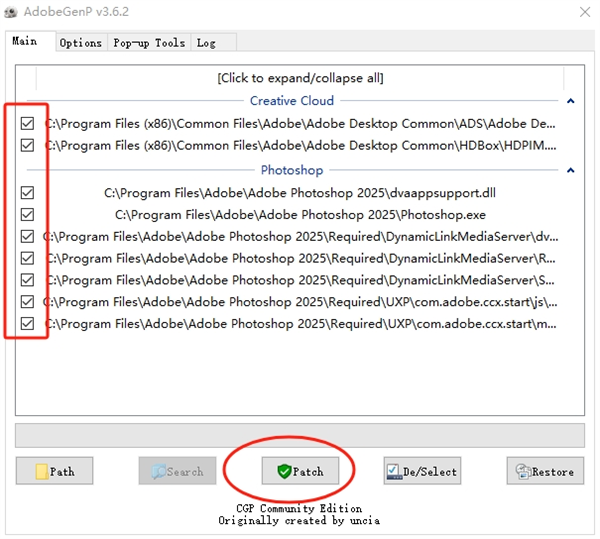600x539 pixels.
Task: Select the dvaappsupport.dll path text
Action: tap(300, 193)
